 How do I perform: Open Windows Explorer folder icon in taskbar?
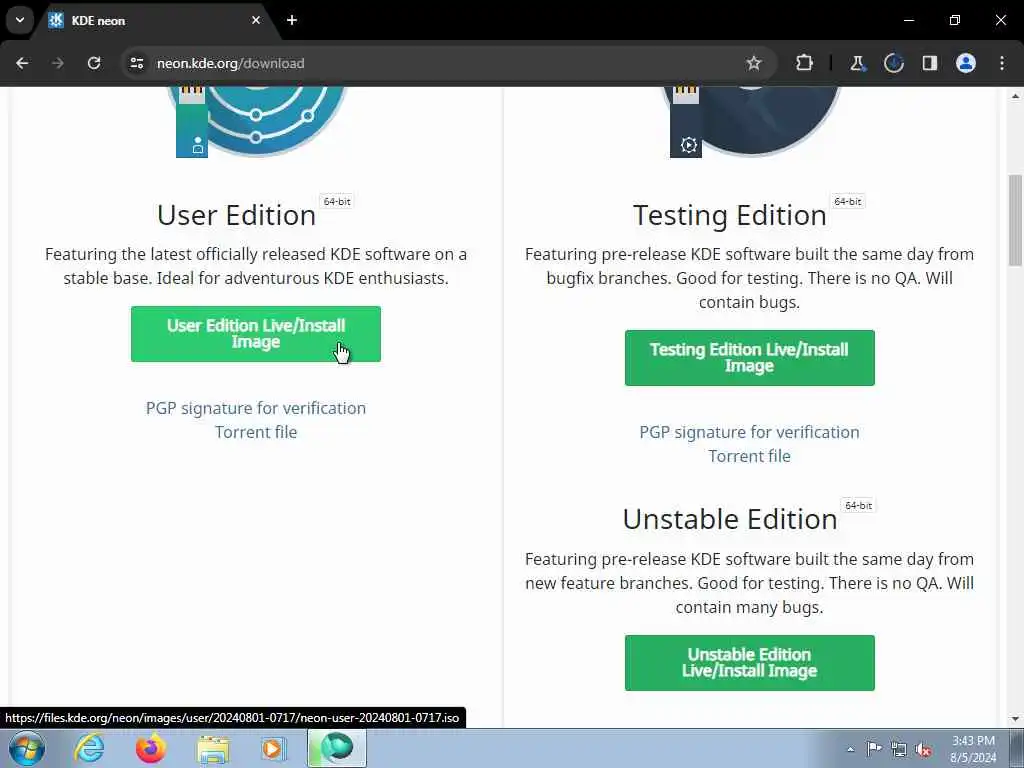(213, 748)
